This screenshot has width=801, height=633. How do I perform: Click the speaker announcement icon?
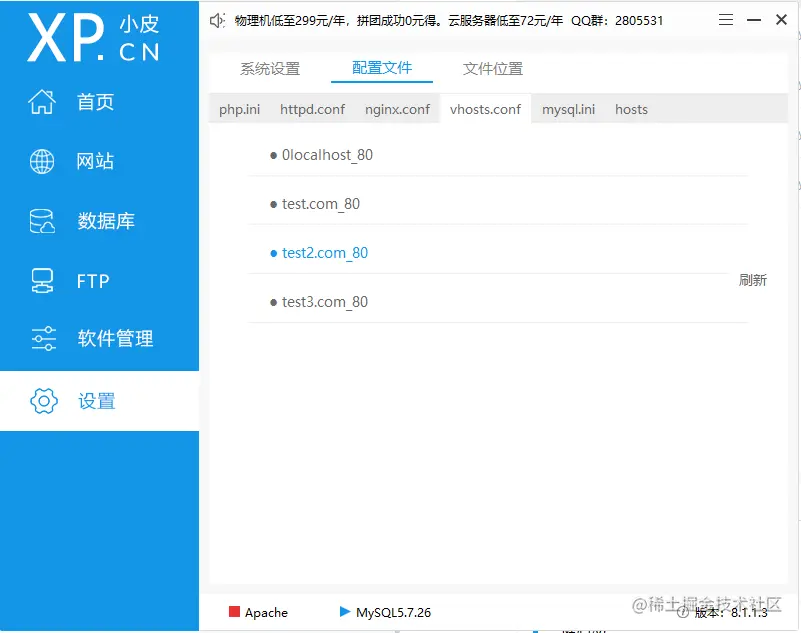(x=218, y=20)
